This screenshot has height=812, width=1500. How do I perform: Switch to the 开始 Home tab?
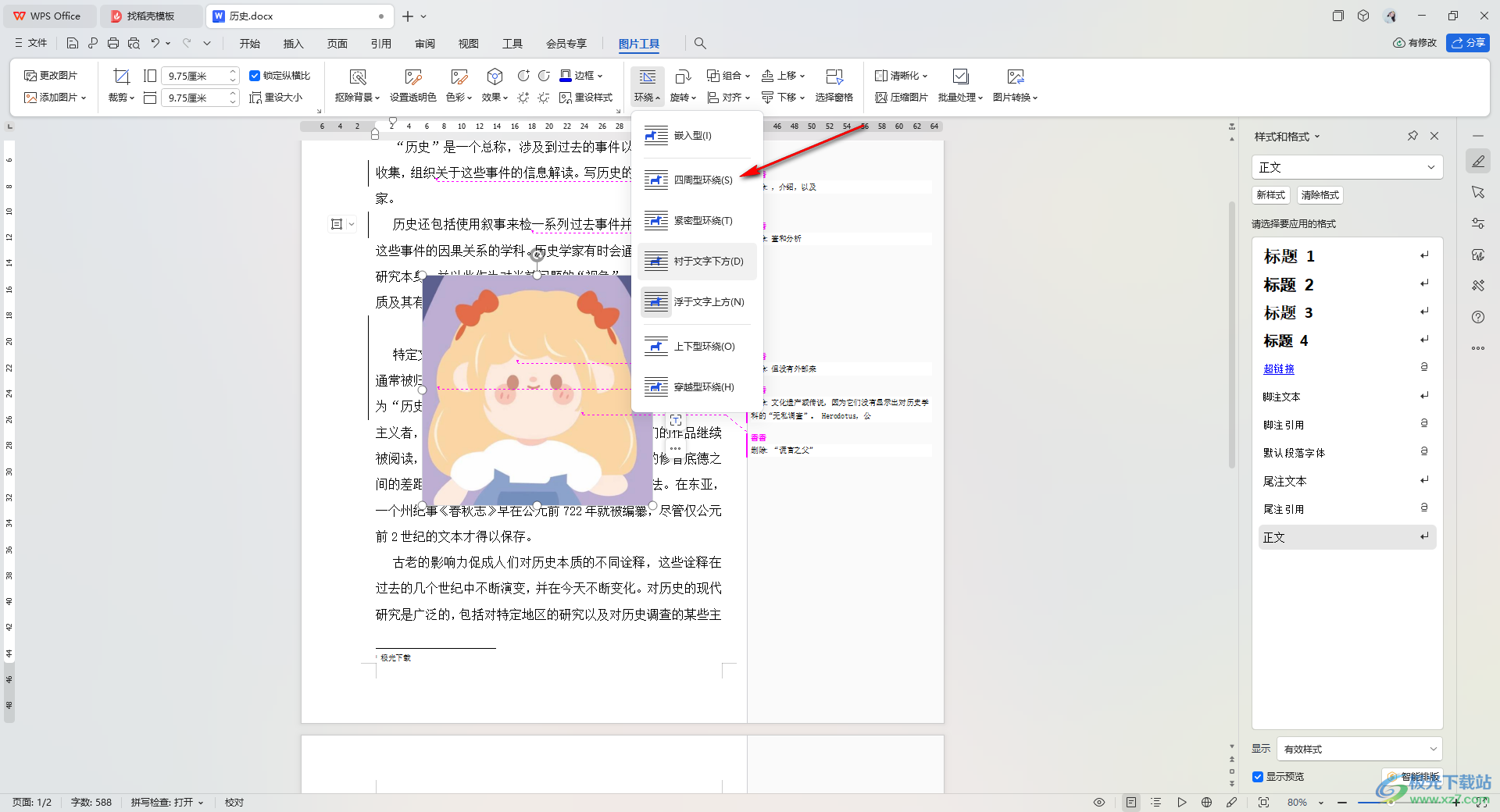(250, 44)
